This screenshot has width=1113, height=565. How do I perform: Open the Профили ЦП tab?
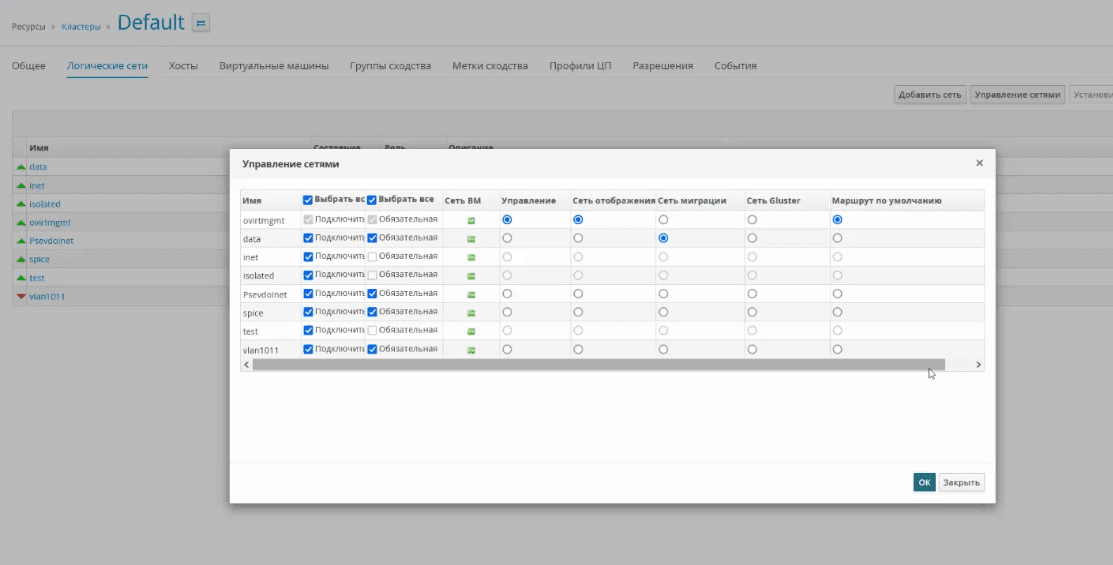click(579, 66)
